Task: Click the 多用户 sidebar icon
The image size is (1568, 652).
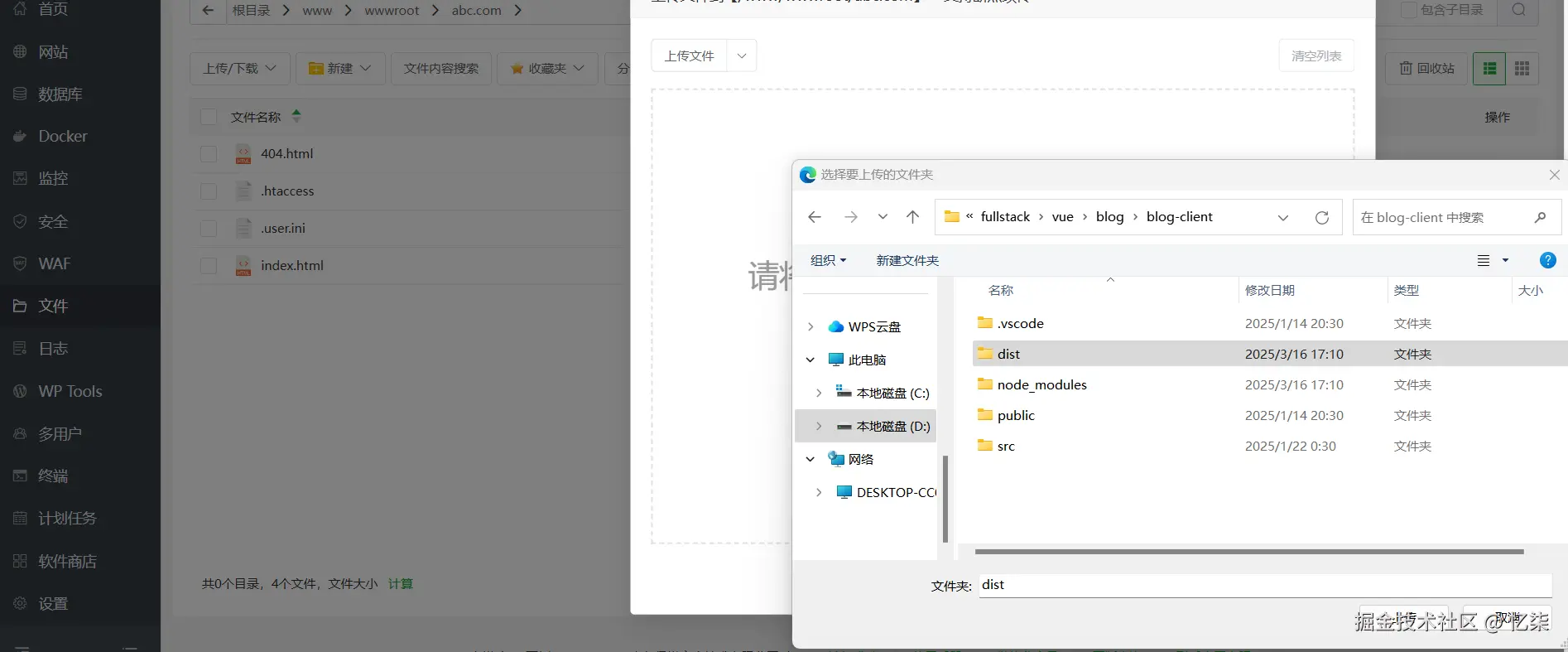Action: pyautogui.click(x=20, y=433)
